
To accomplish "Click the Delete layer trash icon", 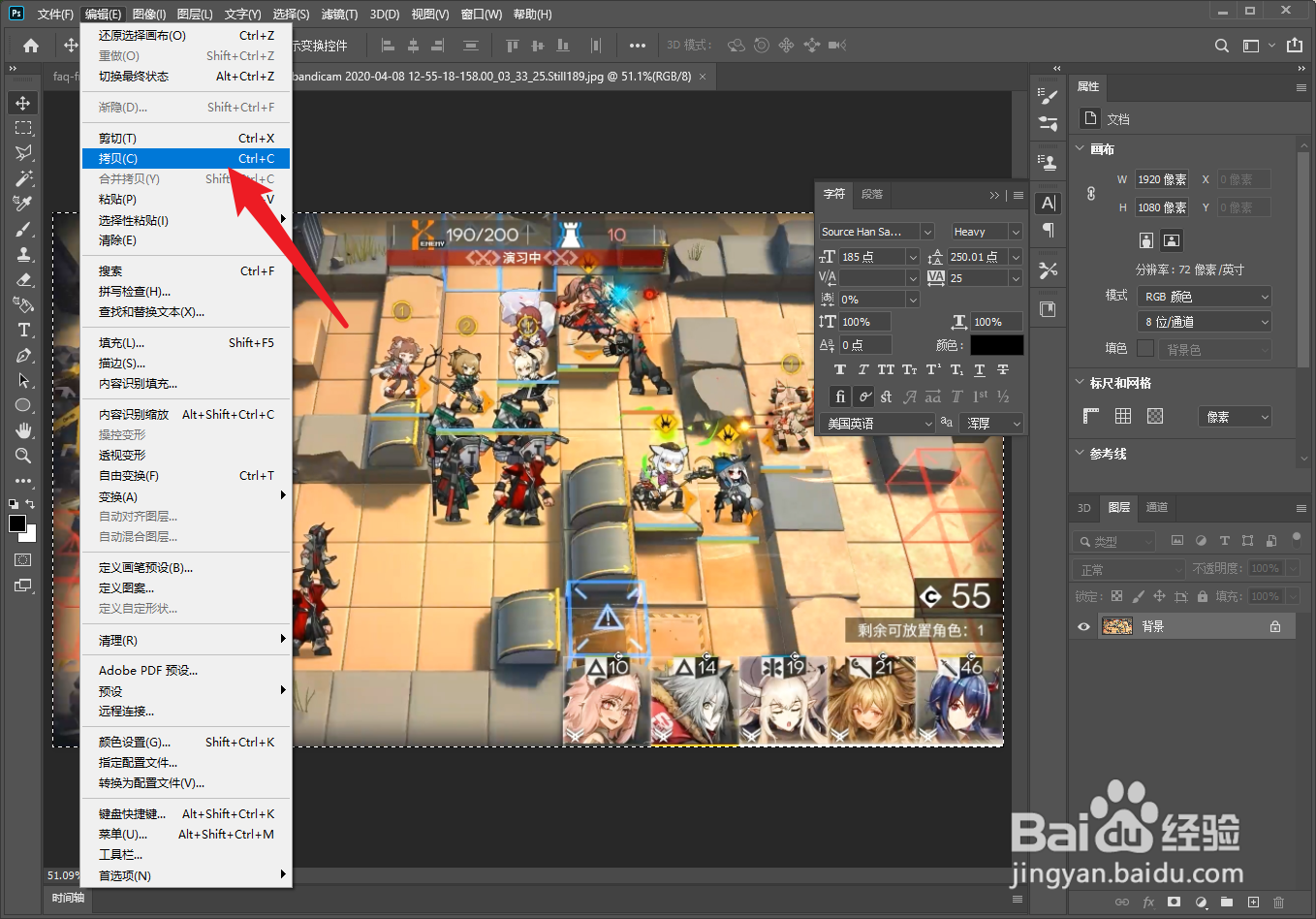I will [1279, 902].
